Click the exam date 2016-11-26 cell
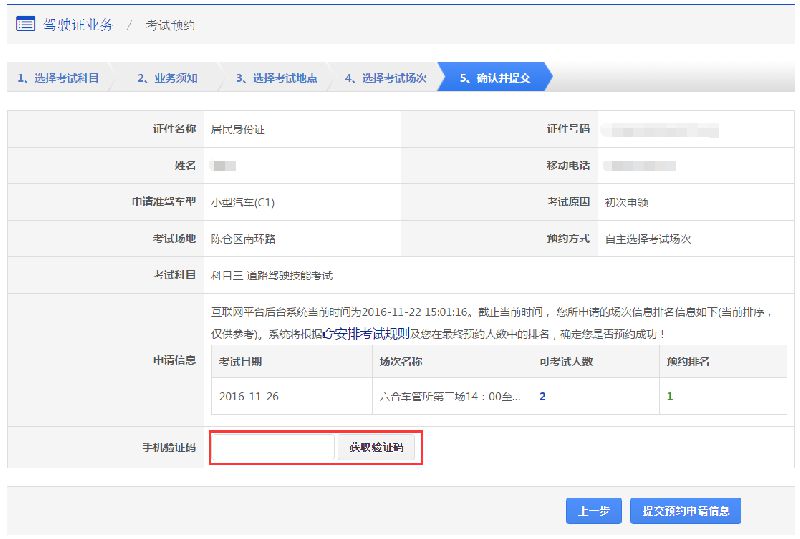 [x=249, y=396]
